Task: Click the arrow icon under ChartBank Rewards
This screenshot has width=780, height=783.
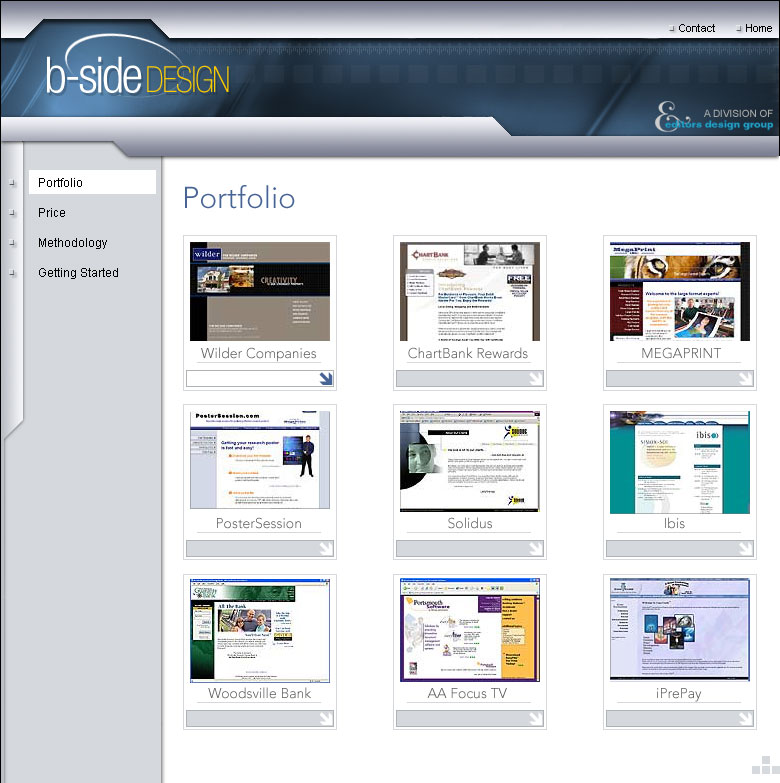Action: 536,379
